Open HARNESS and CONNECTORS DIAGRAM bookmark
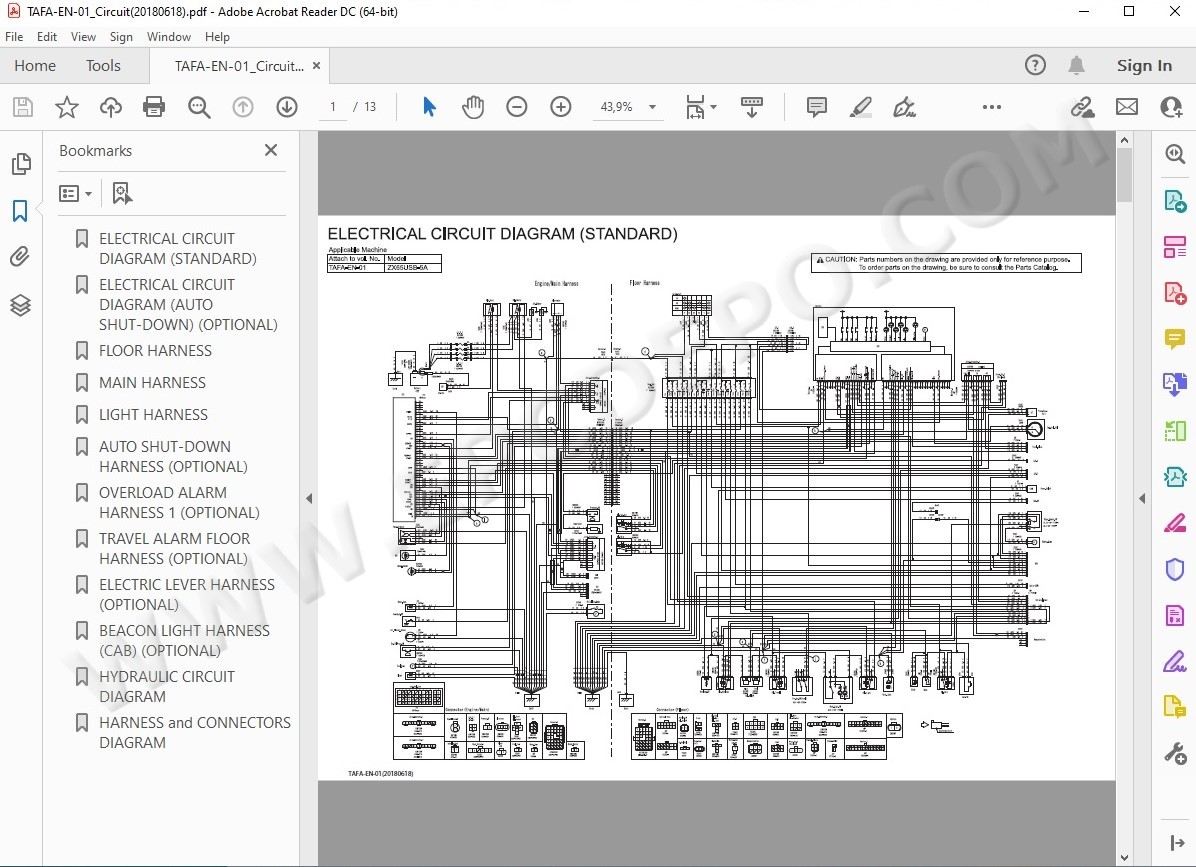This screenshot has width=1196, height=867. (195, 732)
